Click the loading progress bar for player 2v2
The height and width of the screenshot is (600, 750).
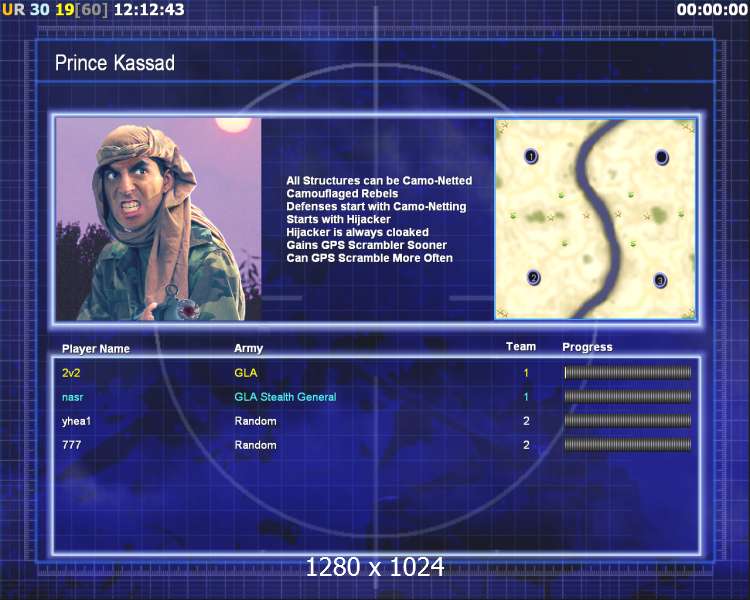tap(628, 373)
